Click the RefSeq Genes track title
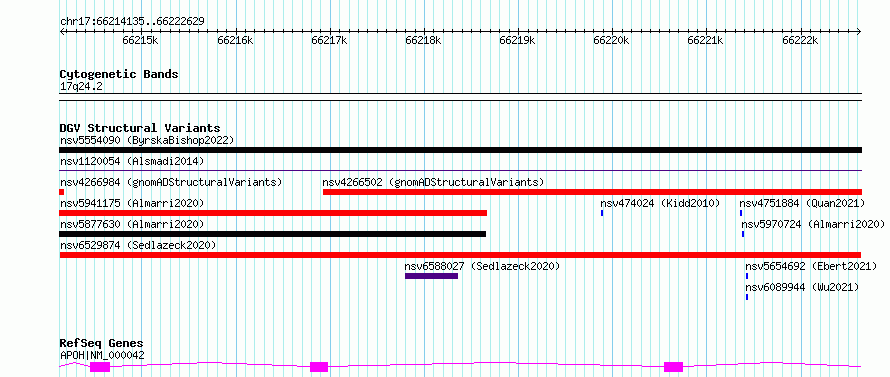 [102, 344]
